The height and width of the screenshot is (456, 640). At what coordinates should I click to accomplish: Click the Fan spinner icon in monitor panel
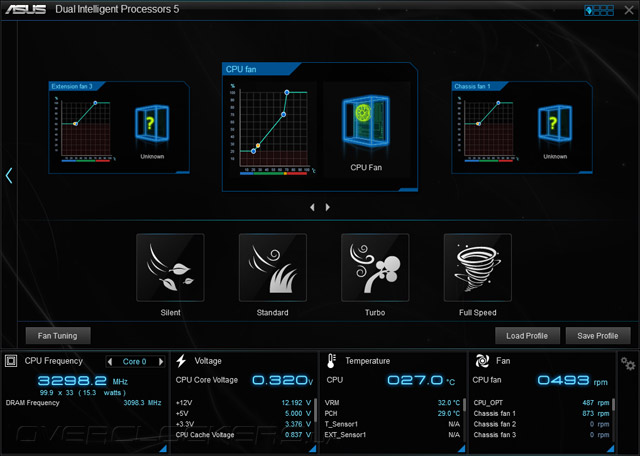[482, 361]
